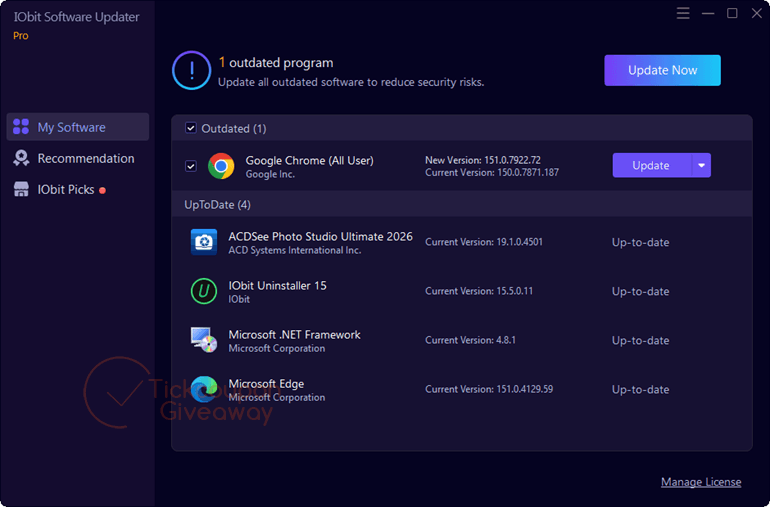The width and height of the screenshot is (770, 507).
Task: Click the Outdated (1) header label
Action: (x=234, y=128)
